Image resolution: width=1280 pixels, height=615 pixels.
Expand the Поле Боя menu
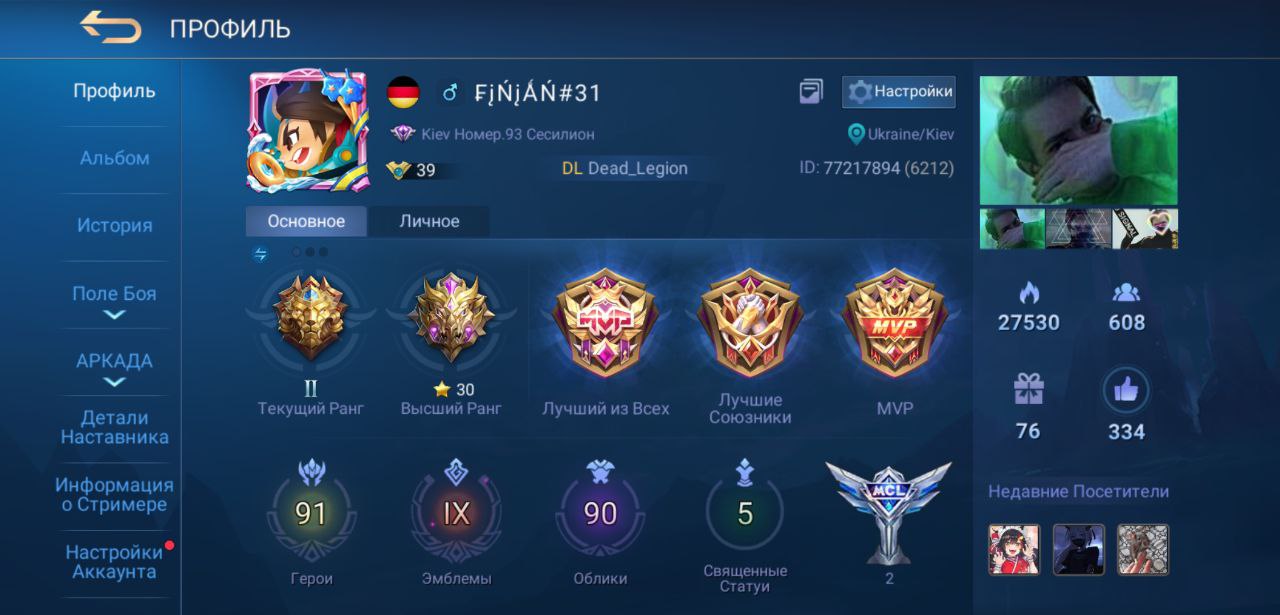point(114,301)
